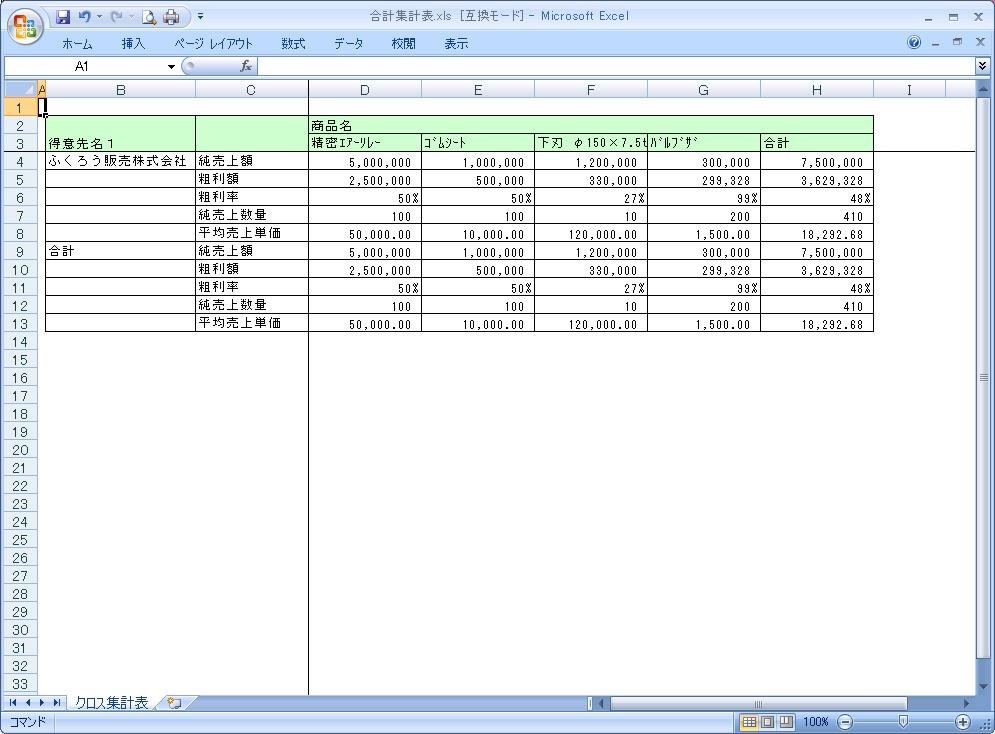
Task: Click the Insert Worksheet tab icon
Action: (173, 703)
